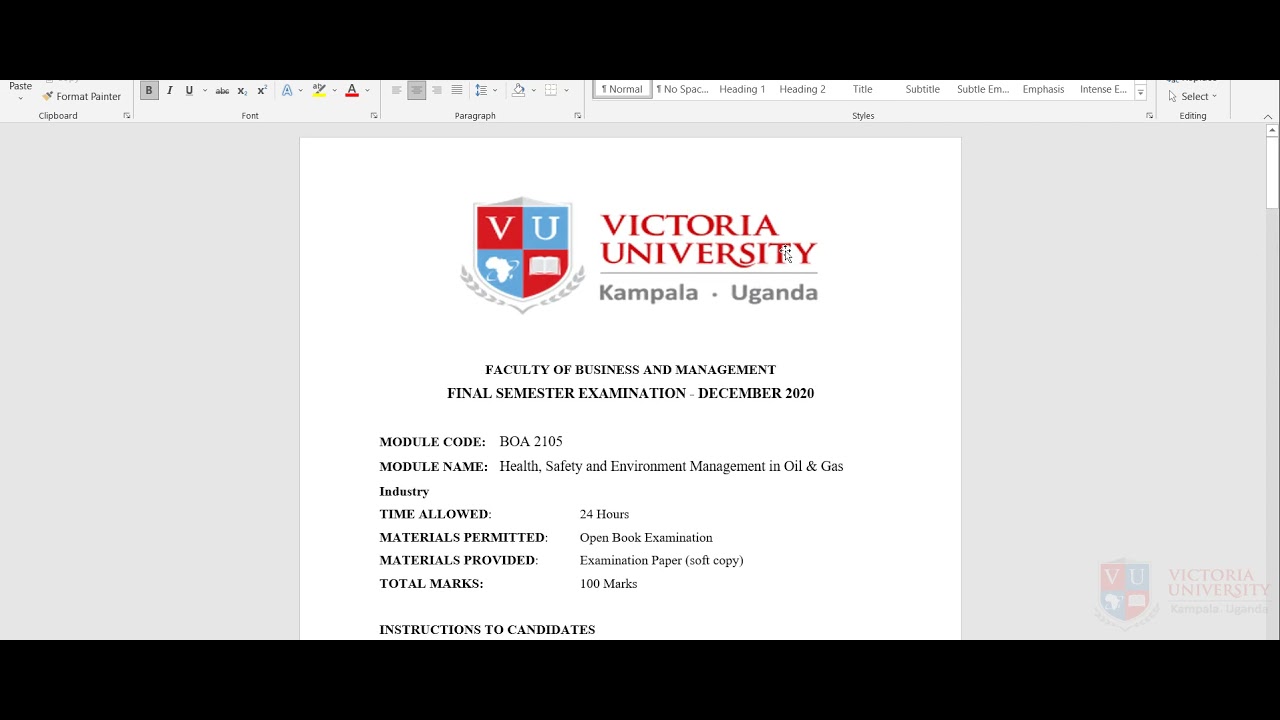Apply the Normal style
This screenshot has width=1280, height=720.
pyautogui.click(x=622, y=90)
